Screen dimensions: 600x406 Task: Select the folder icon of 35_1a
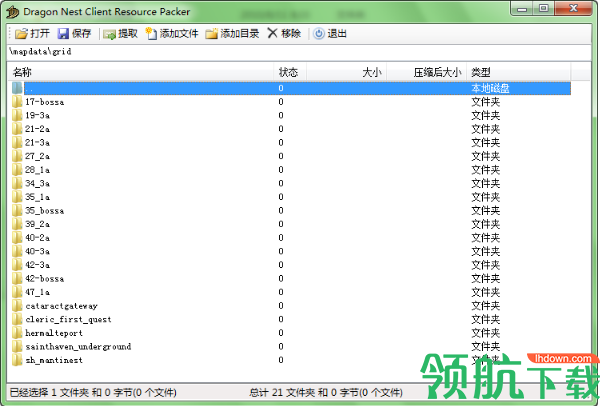click(x=17, y=197)
